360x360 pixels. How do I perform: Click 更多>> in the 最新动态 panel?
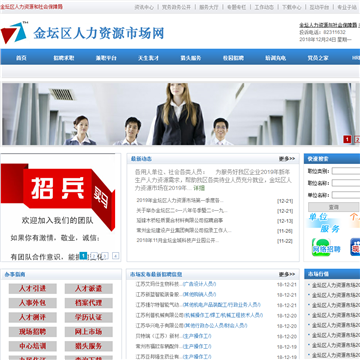287,159
